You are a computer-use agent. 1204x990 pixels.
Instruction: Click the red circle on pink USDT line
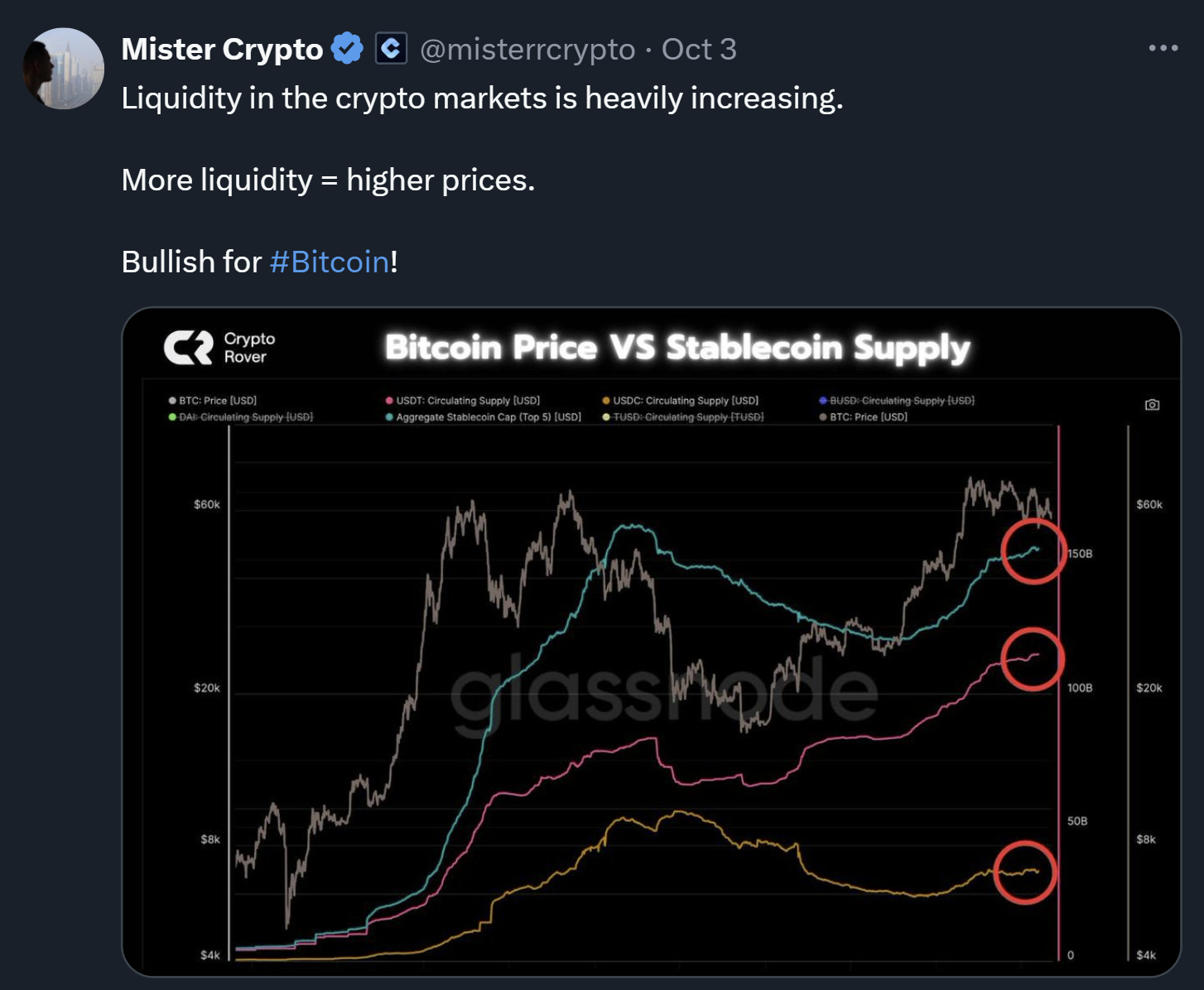[1032, 659]
